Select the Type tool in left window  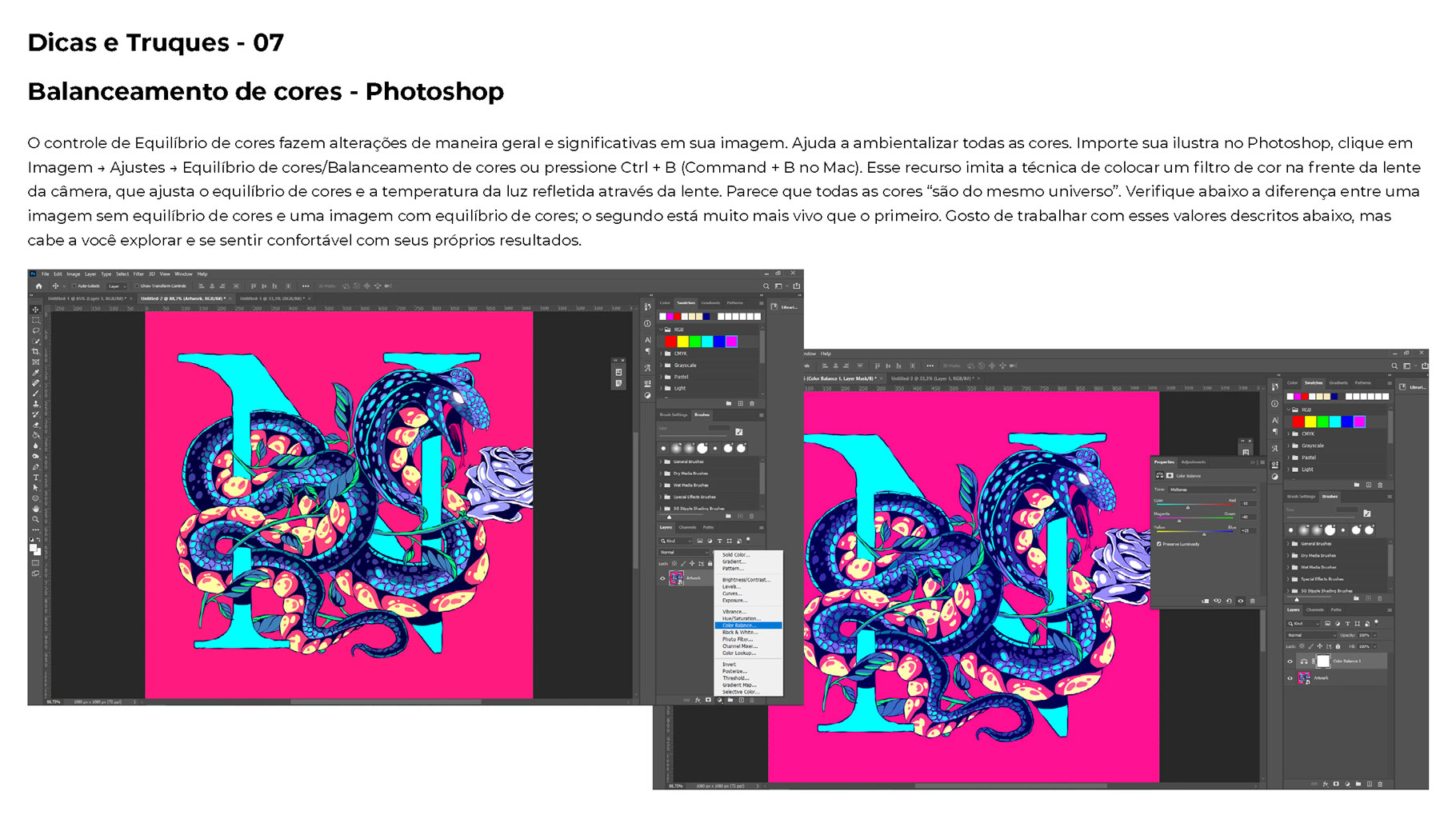35,477
